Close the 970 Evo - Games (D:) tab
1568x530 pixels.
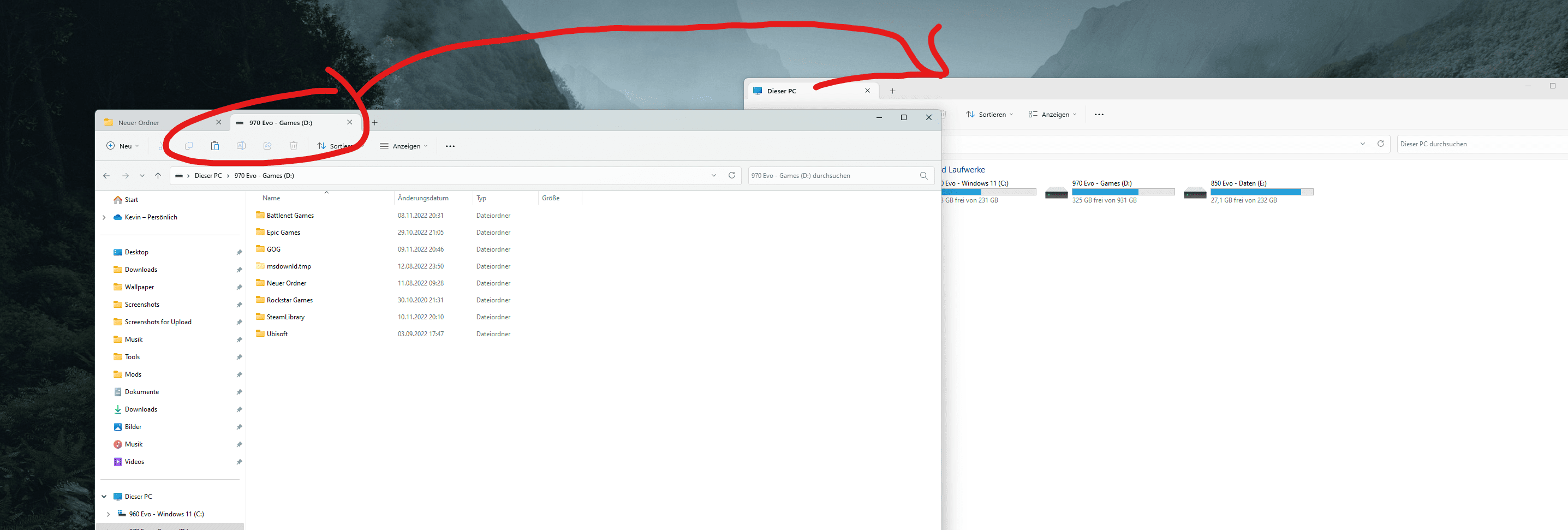tap(349, 122)
